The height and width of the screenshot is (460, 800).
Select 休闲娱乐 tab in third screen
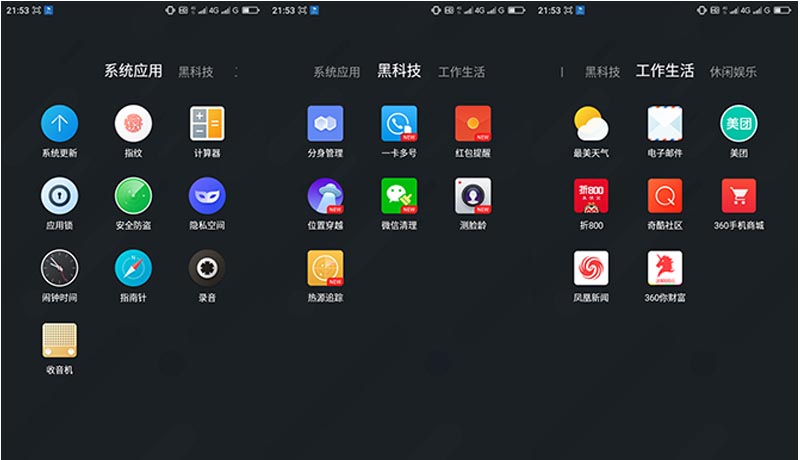(x=733, y=72)
